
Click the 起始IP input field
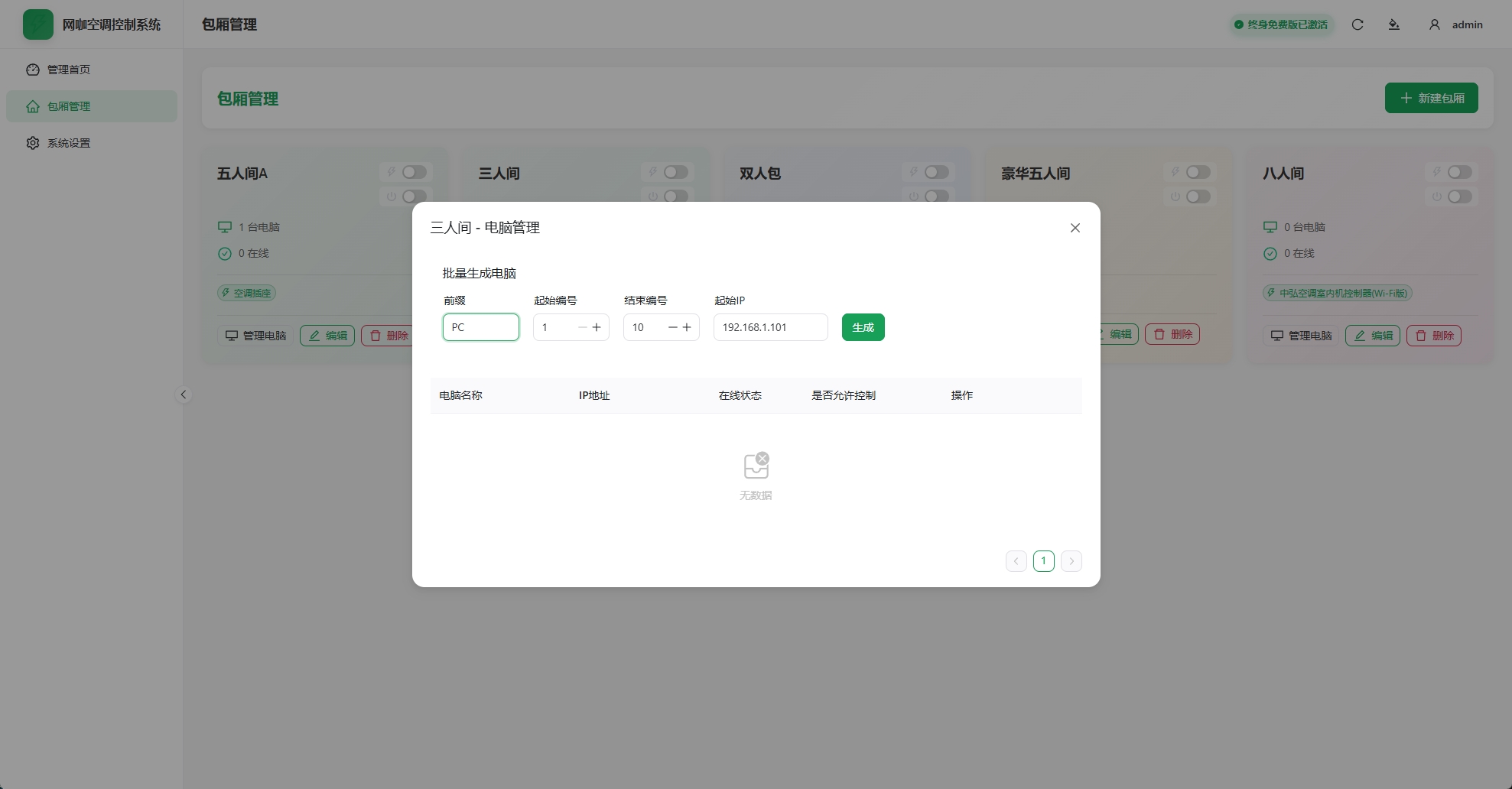pyautogui.click(x=770, y=327)
